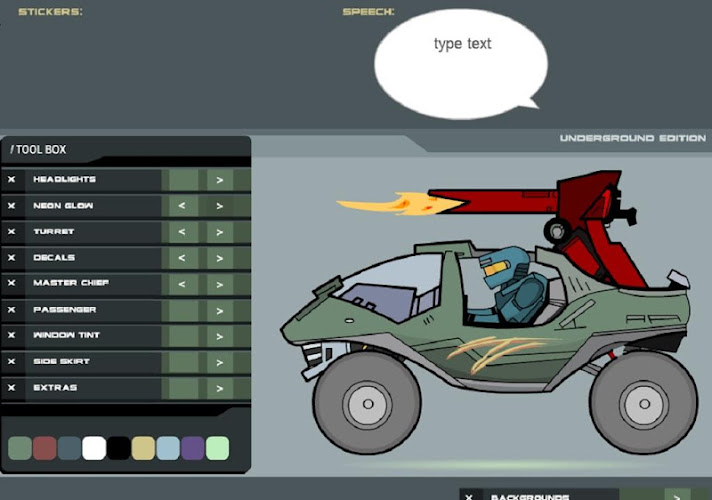Viewport: 712px width, 500px height.
Task: Pick the olive green color swatch
Action: [20, 448]
